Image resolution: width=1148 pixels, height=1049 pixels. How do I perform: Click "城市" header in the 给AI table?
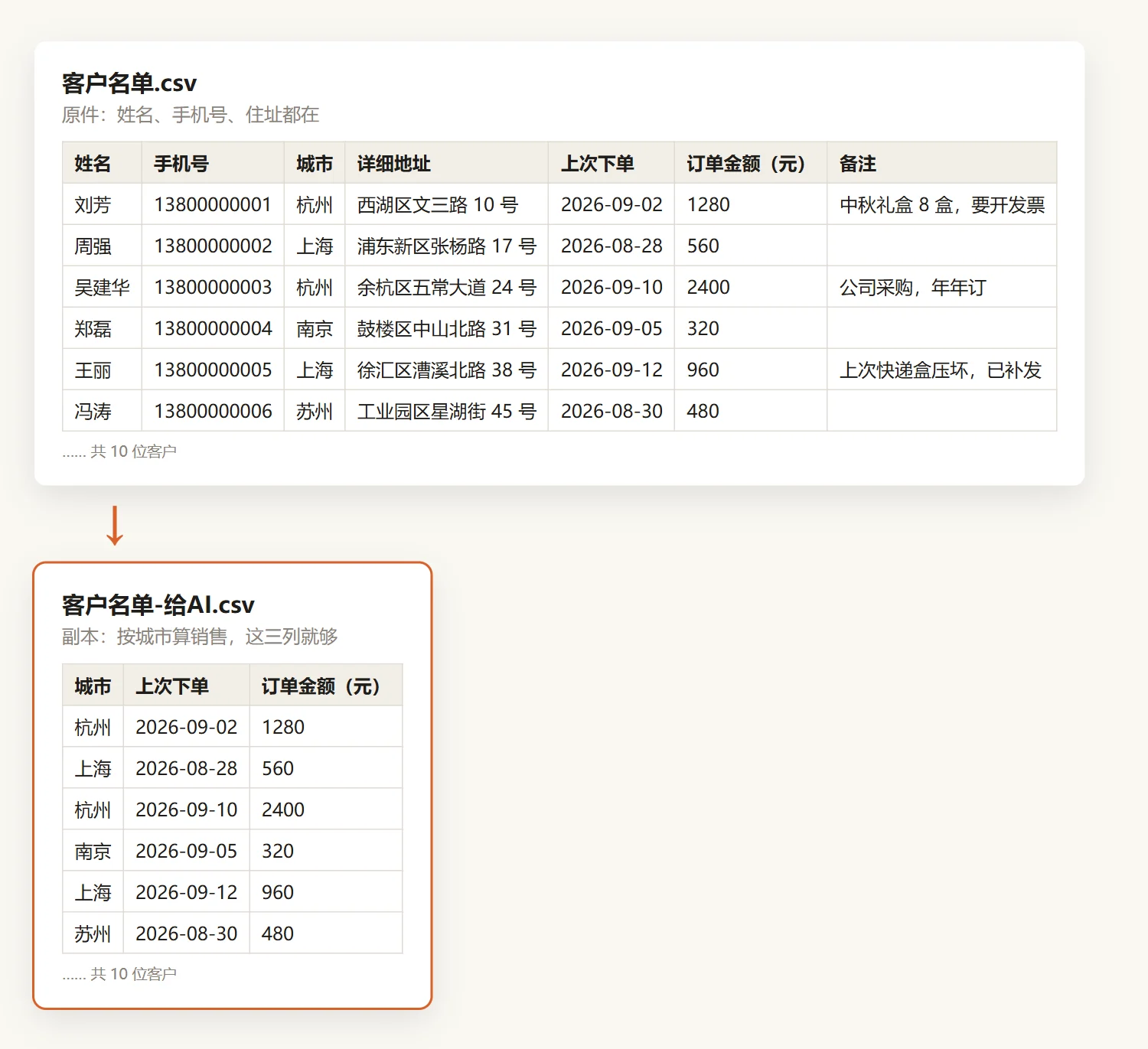(93, 686)
